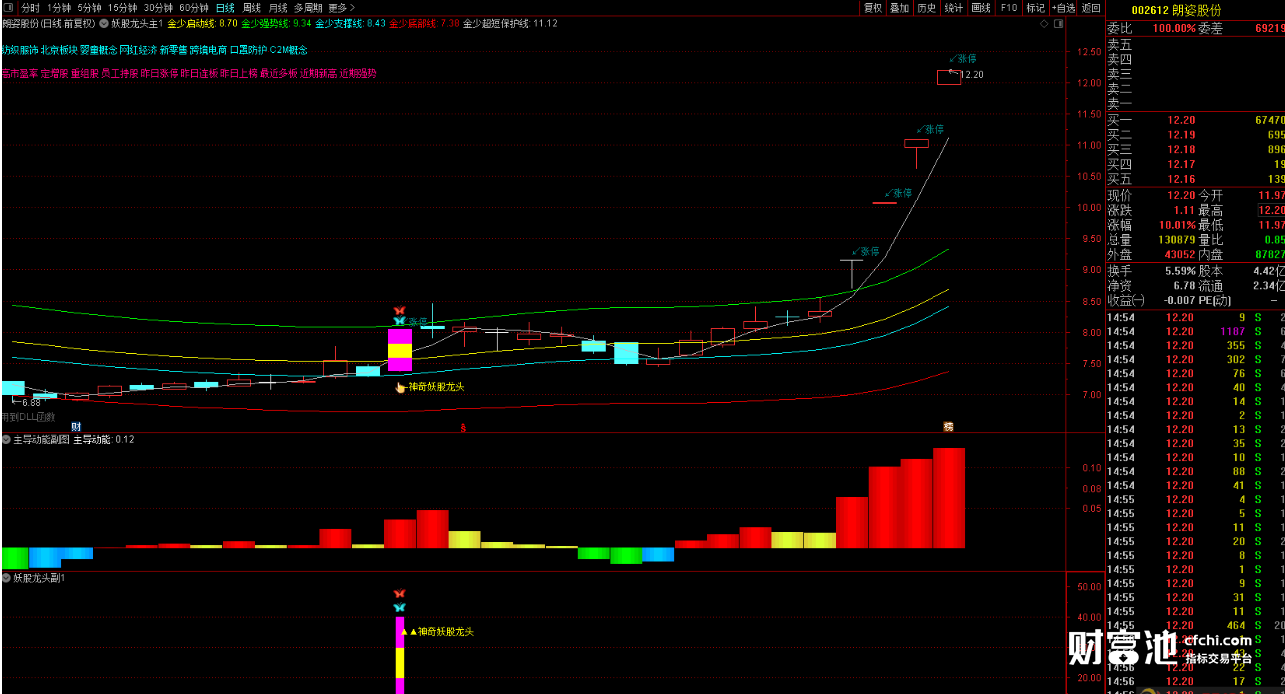Expand the 主导动能副图 indicator dropdown

(6, 439)
